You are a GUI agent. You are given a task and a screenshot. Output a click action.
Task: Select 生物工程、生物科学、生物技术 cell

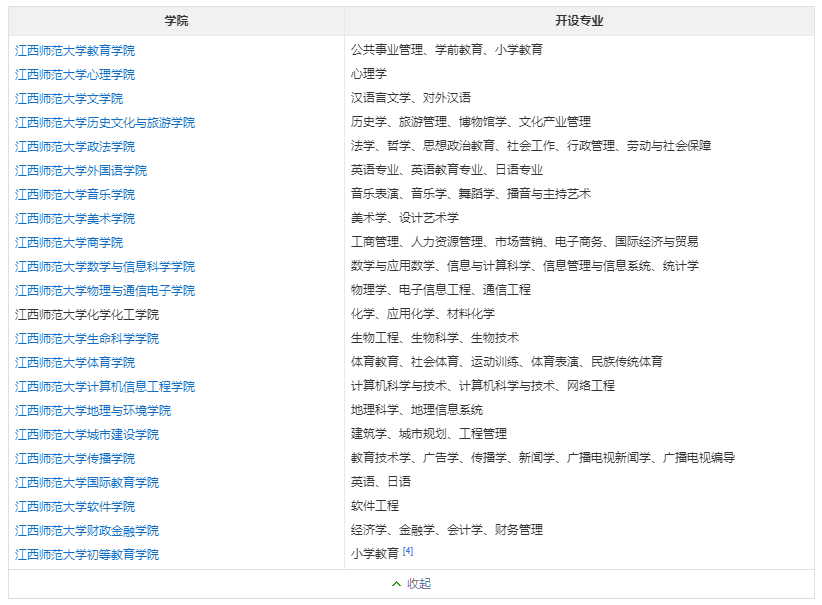click(x=435, y=338)
